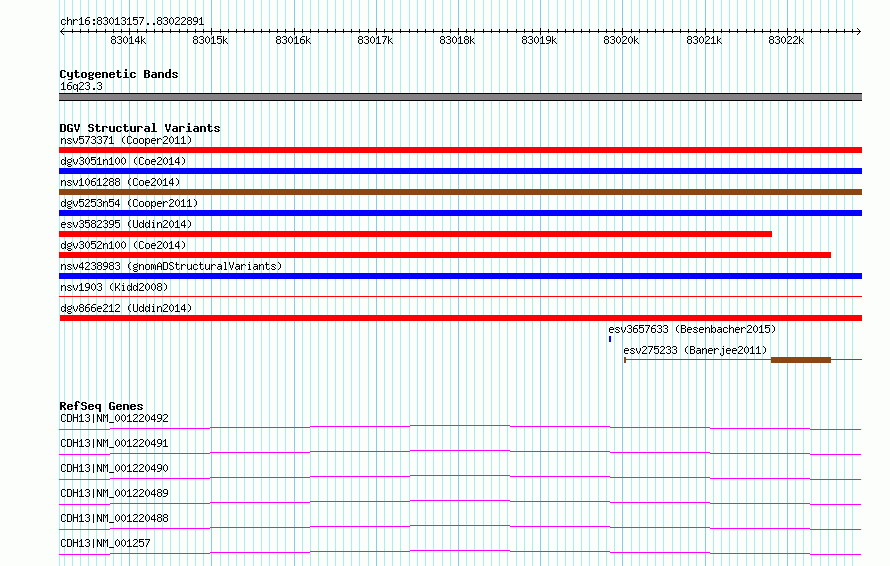Select the DGV Structural Variants track title
Screen dimensions: 890x566
(140, 128)
